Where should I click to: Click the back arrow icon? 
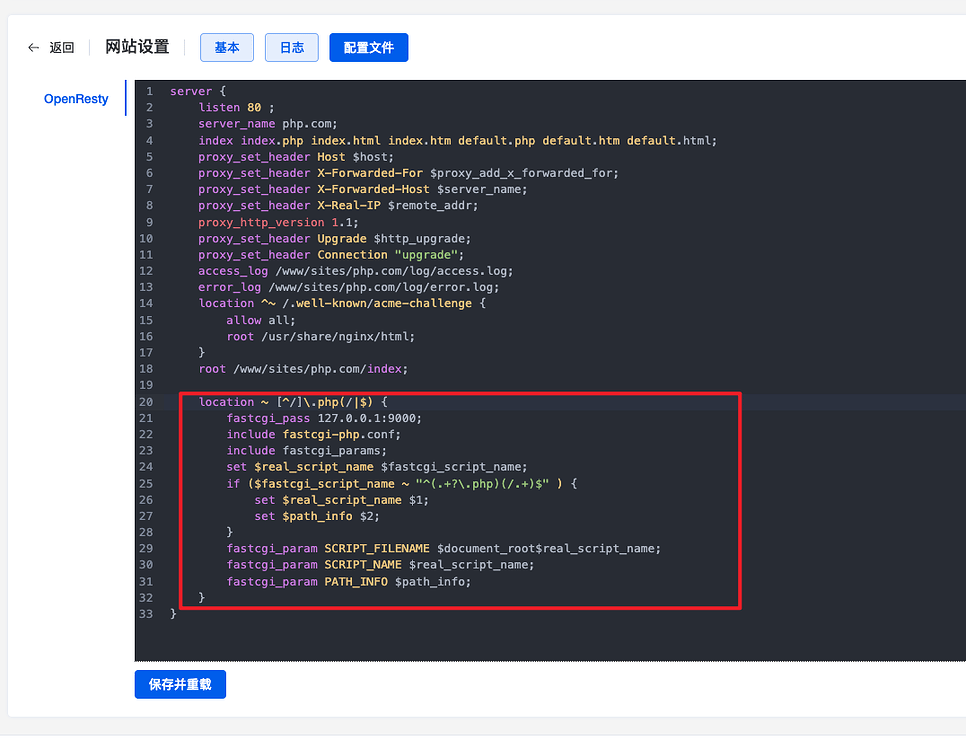[x=31, y=47]
